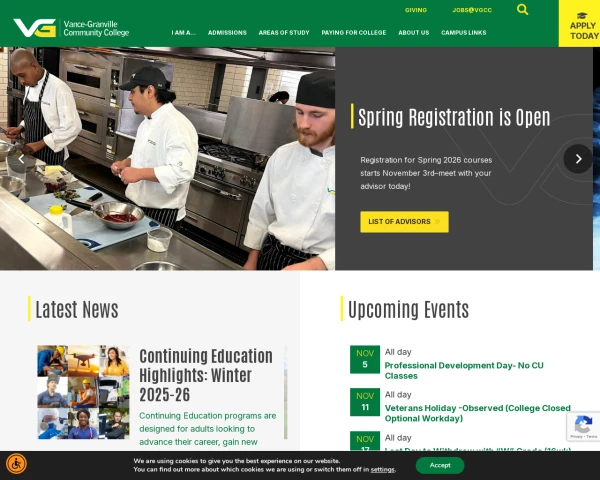Accept the cookies notice
The image size is (600, 480).
[x=440, y=465]
